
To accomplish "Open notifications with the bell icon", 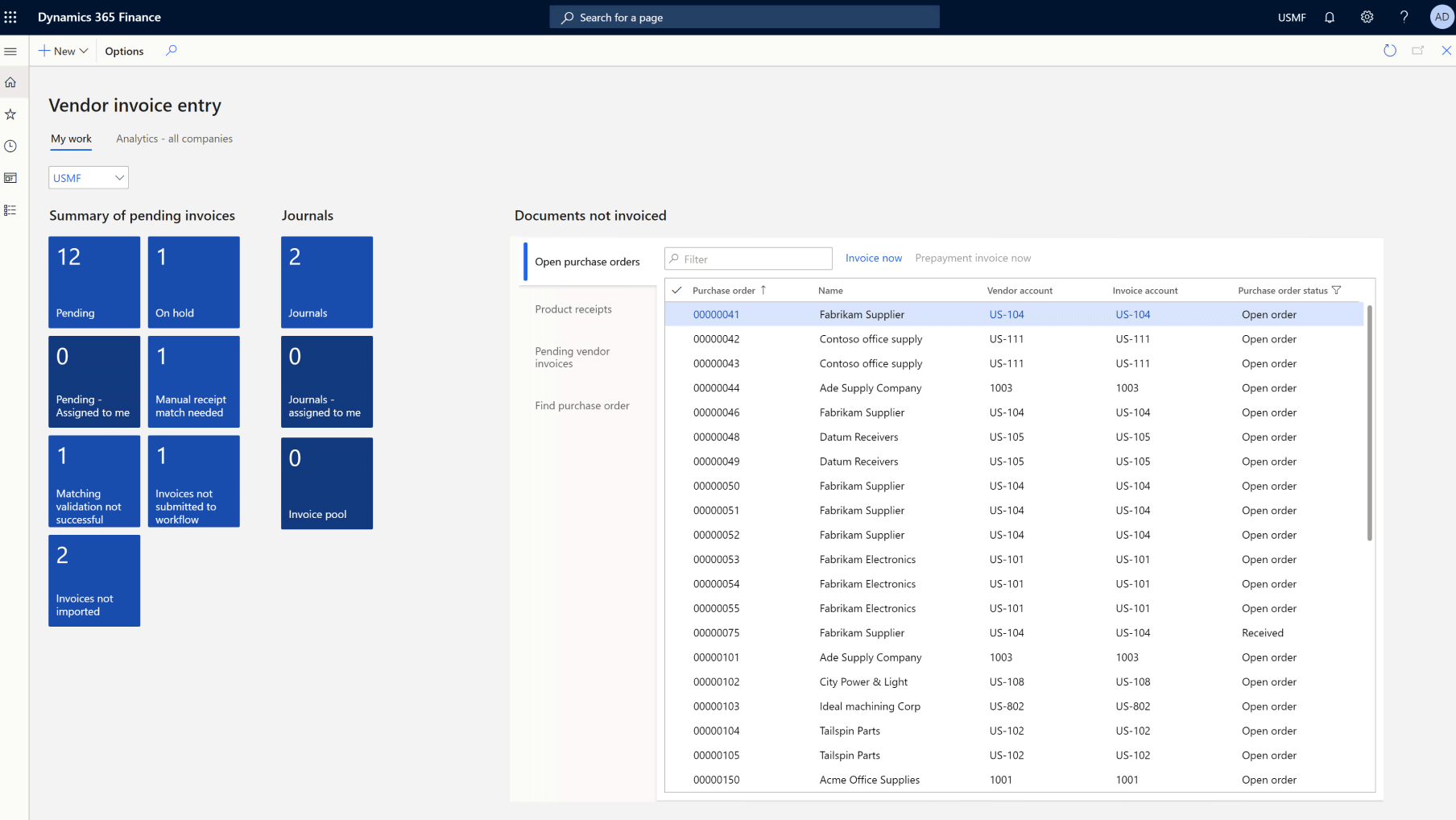I will (1330, 16).
